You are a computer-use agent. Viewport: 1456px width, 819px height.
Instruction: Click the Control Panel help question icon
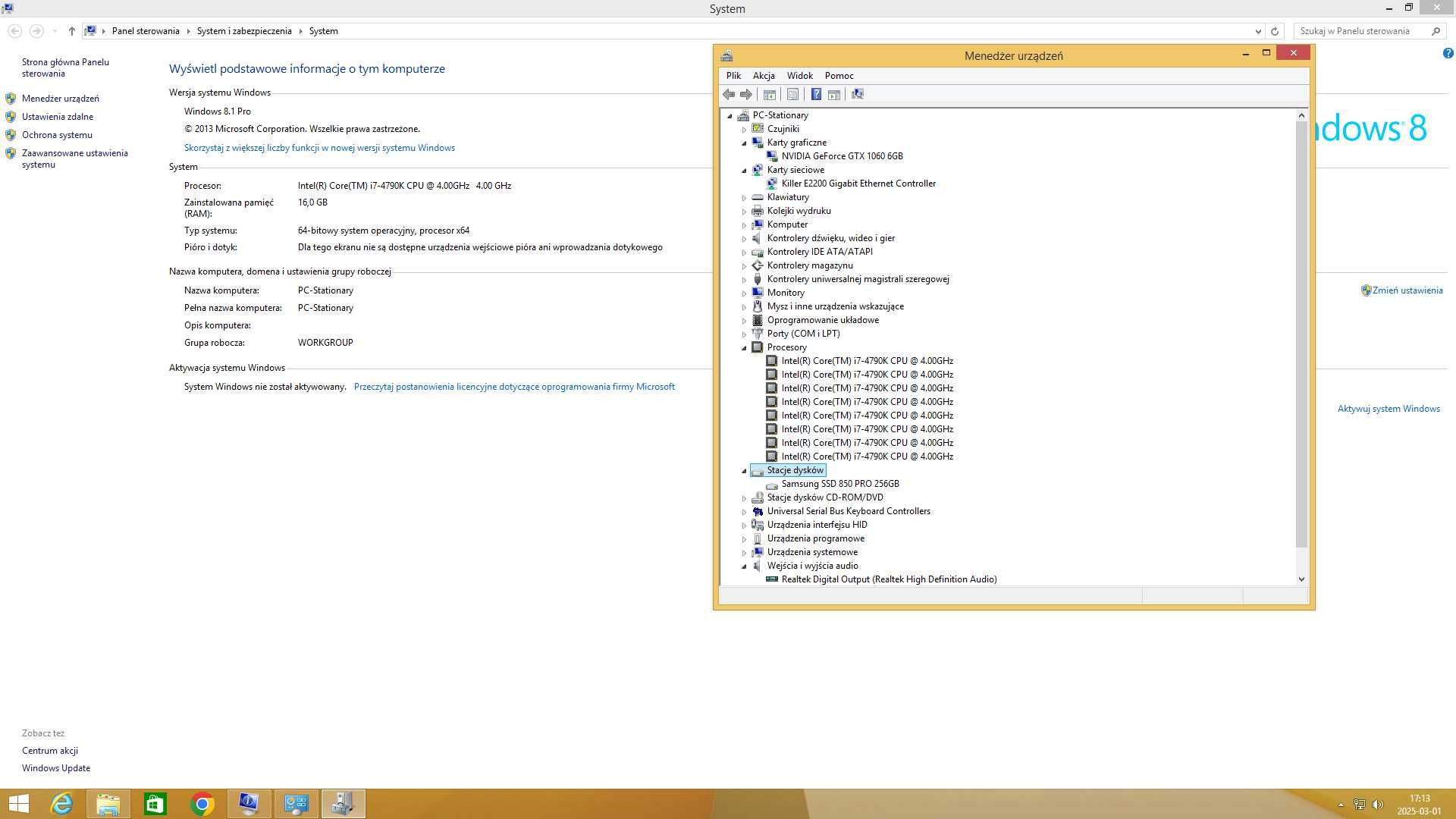(x=1448, y=53)
